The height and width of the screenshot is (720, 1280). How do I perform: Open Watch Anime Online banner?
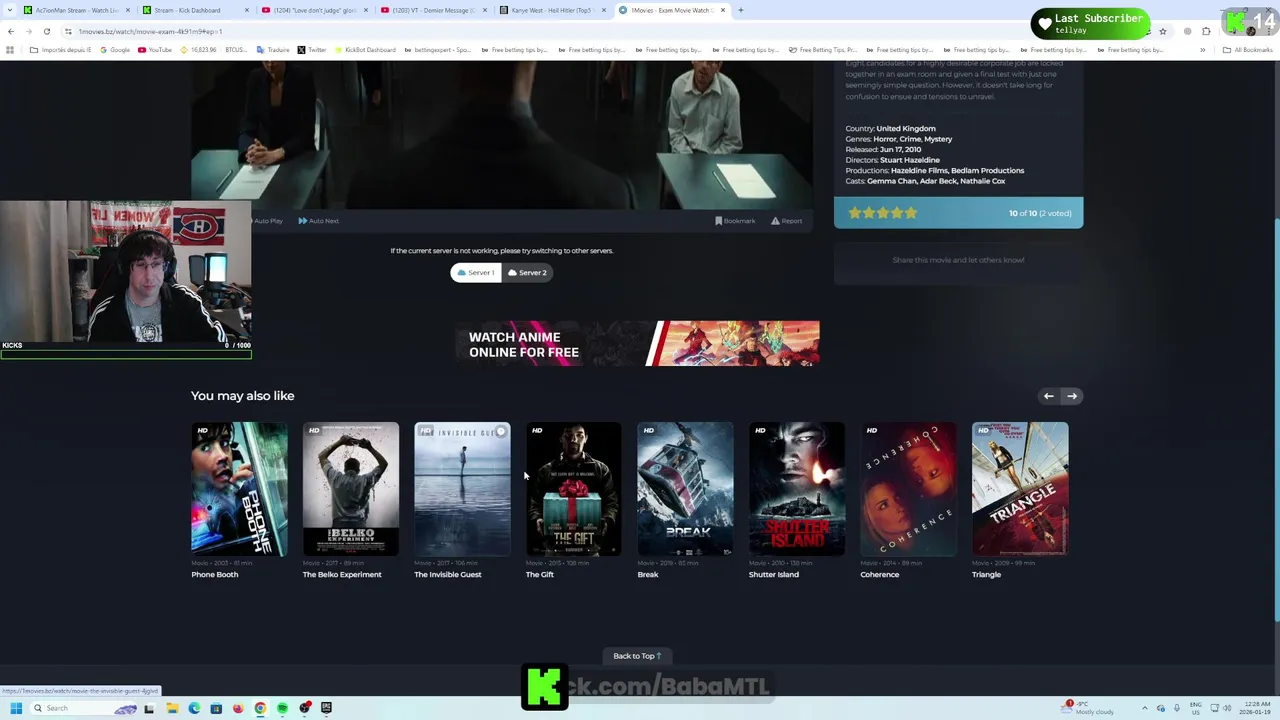(637, 343)
